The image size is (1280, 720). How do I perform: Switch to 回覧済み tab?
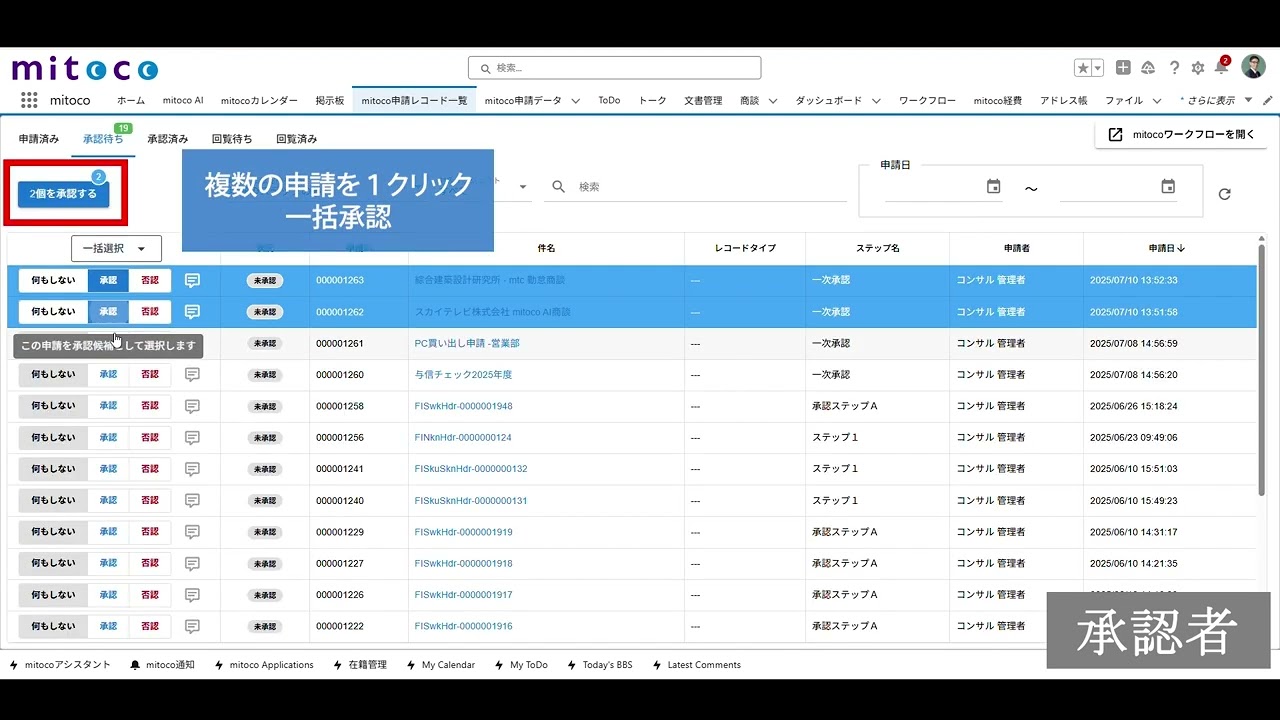(x=297, y=139)
